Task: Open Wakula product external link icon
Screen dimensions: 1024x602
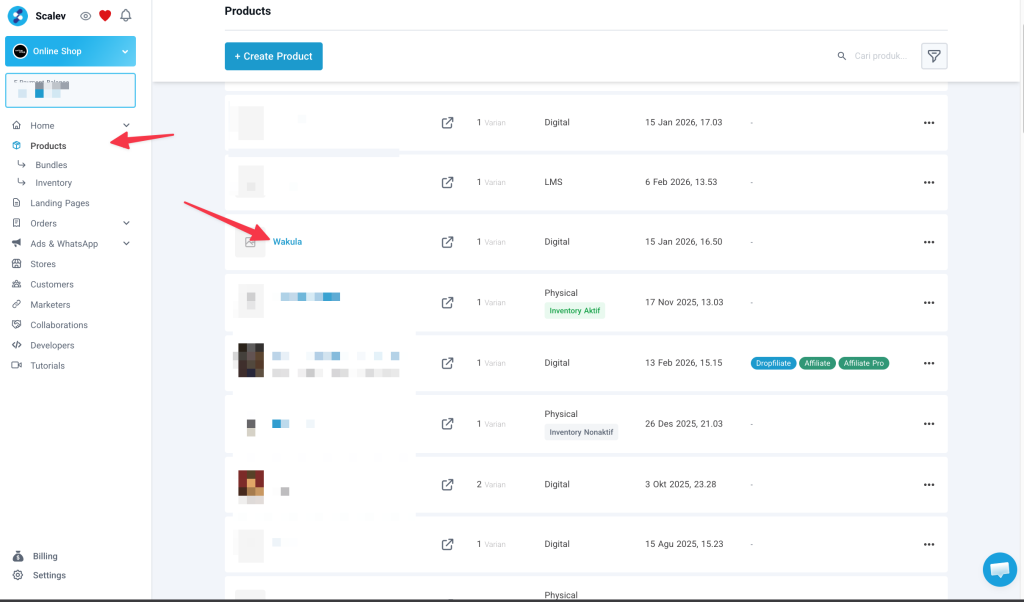Action: click(x=447, y=242)
